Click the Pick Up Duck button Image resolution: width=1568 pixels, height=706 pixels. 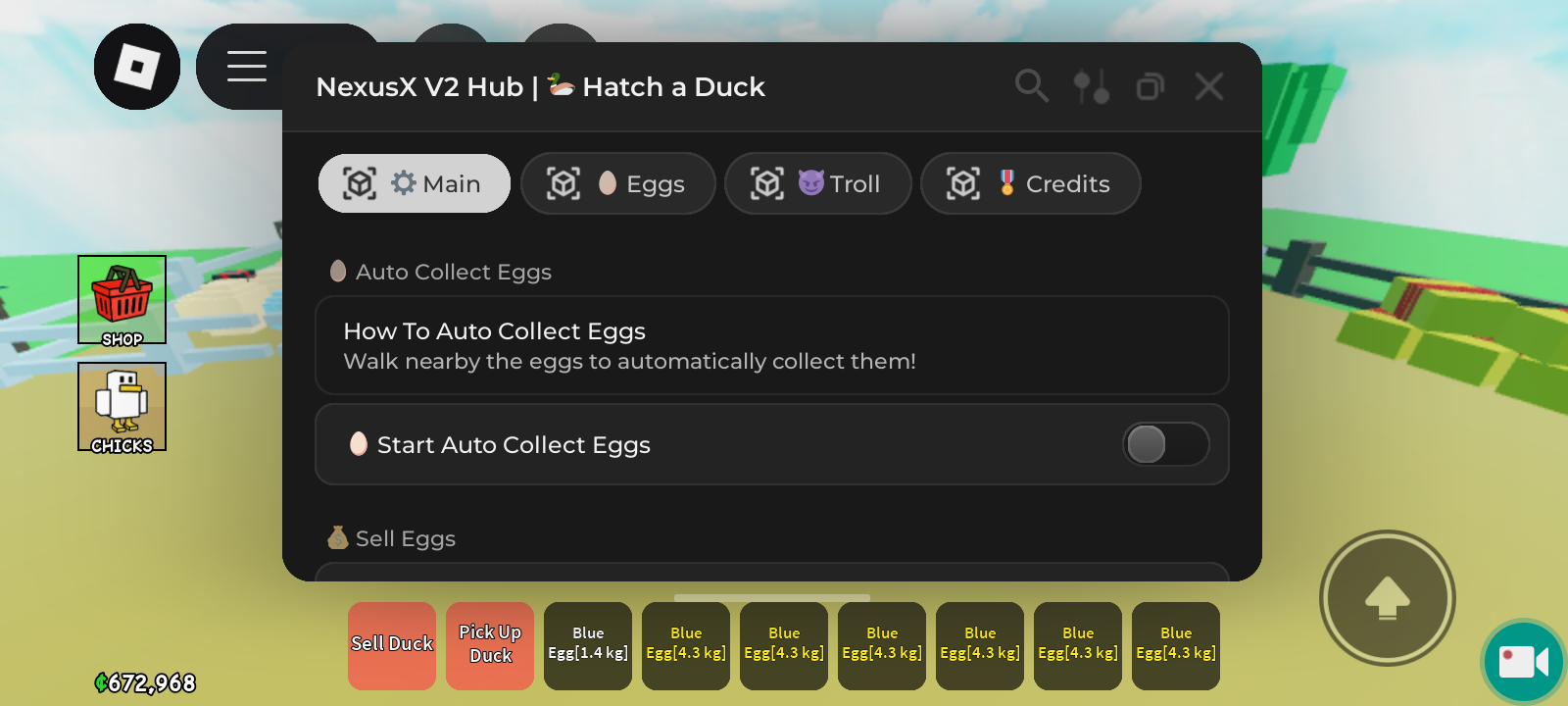coord(490,645)
